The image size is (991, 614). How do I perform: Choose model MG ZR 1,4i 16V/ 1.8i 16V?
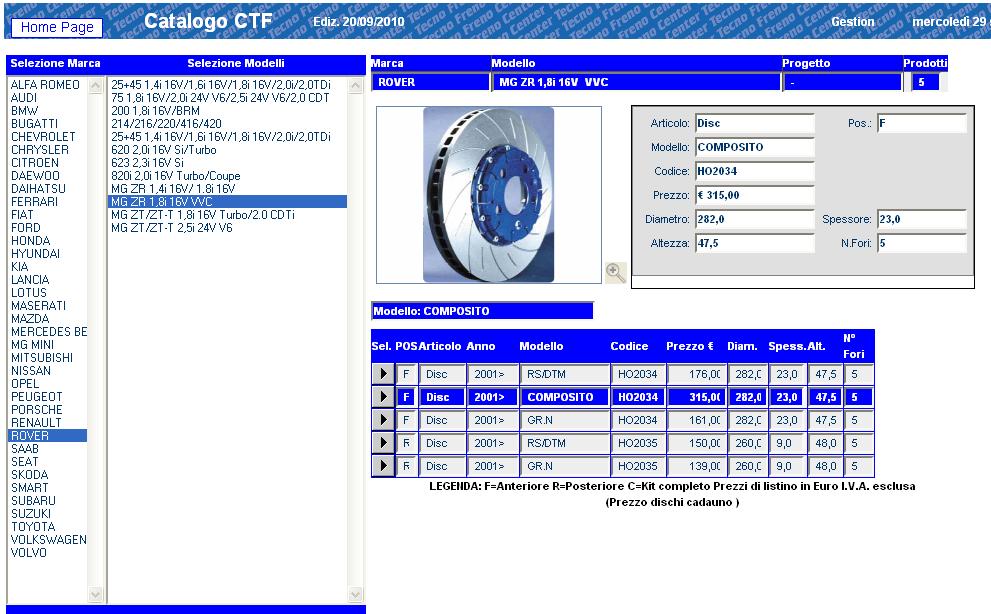[173, 188]
